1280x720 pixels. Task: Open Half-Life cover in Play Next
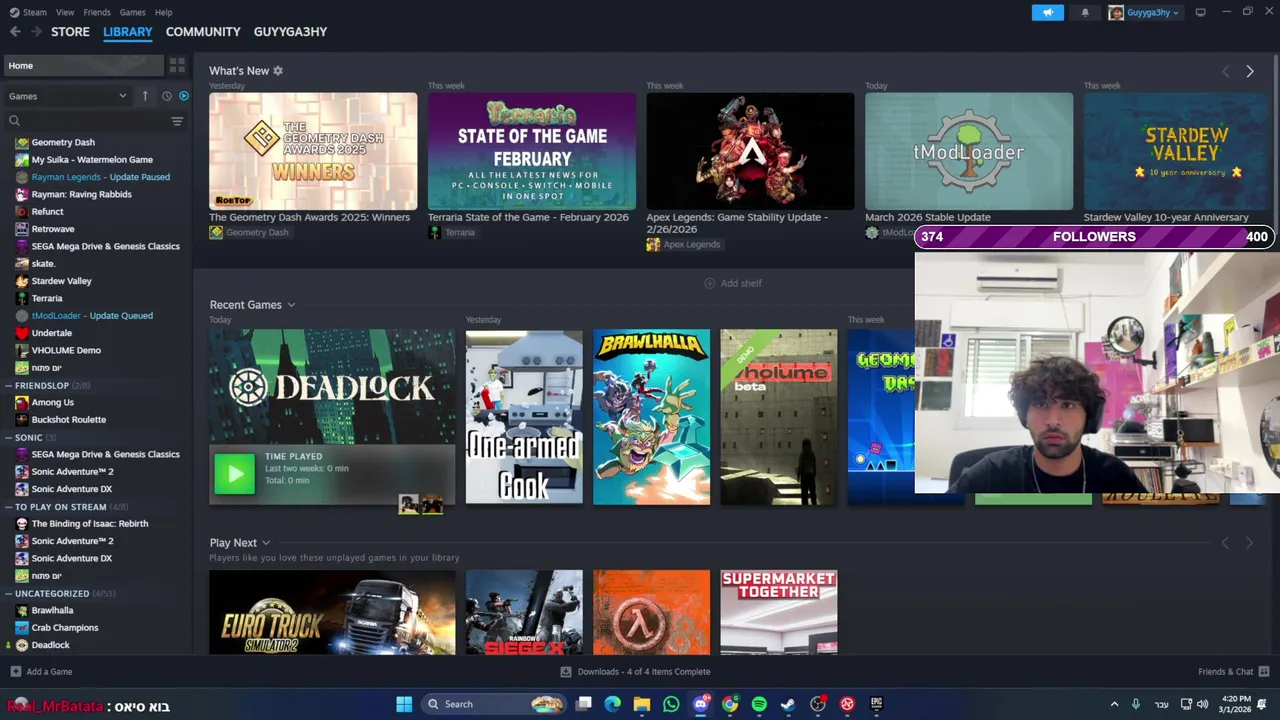click(651, 612)
